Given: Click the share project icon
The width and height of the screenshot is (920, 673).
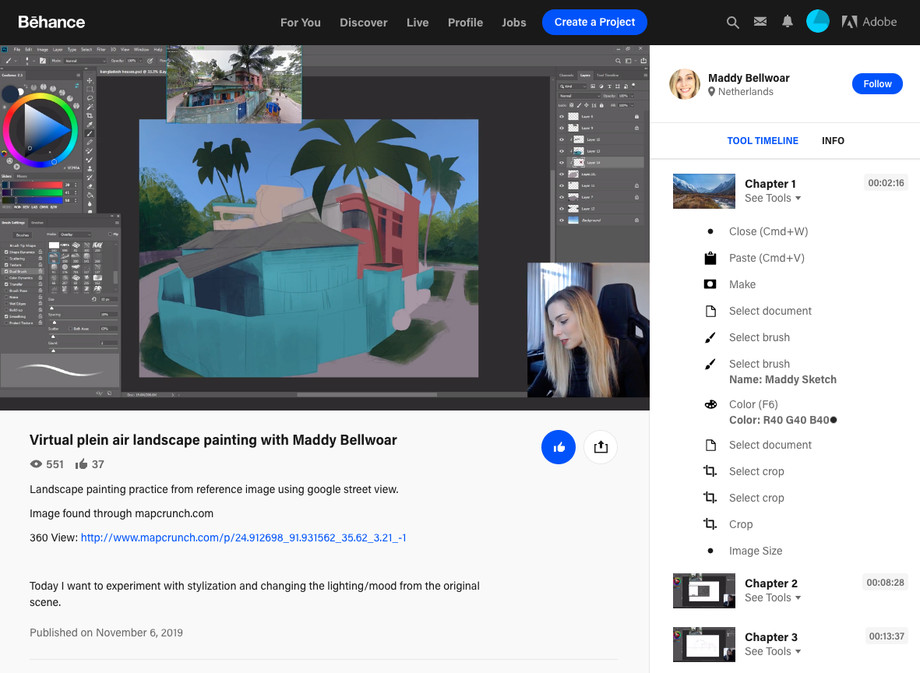Looking at the screenshot, I should point(601,447).
